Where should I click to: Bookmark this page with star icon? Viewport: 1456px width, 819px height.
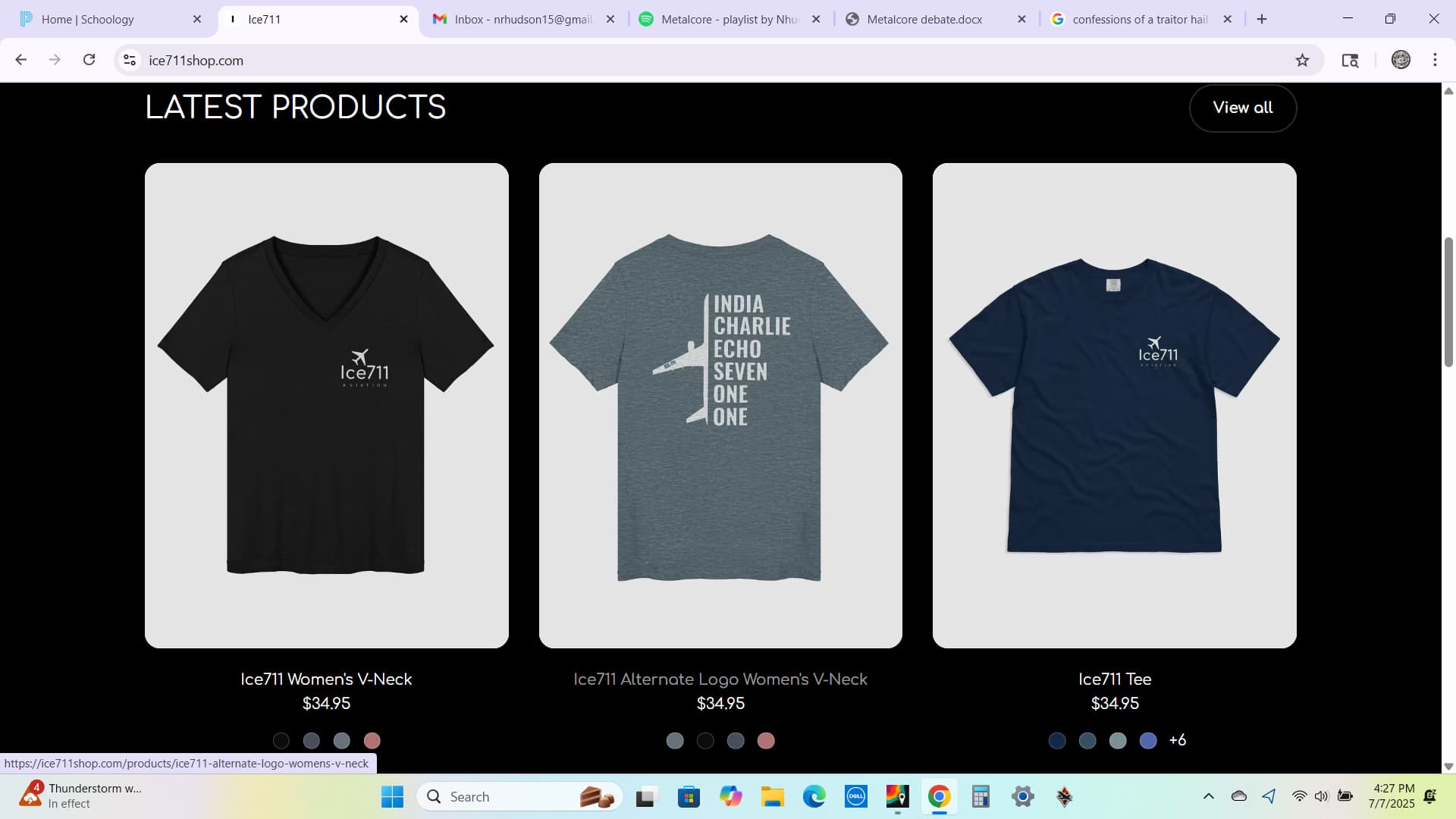pyautogui.click(x=1302, y=60)
